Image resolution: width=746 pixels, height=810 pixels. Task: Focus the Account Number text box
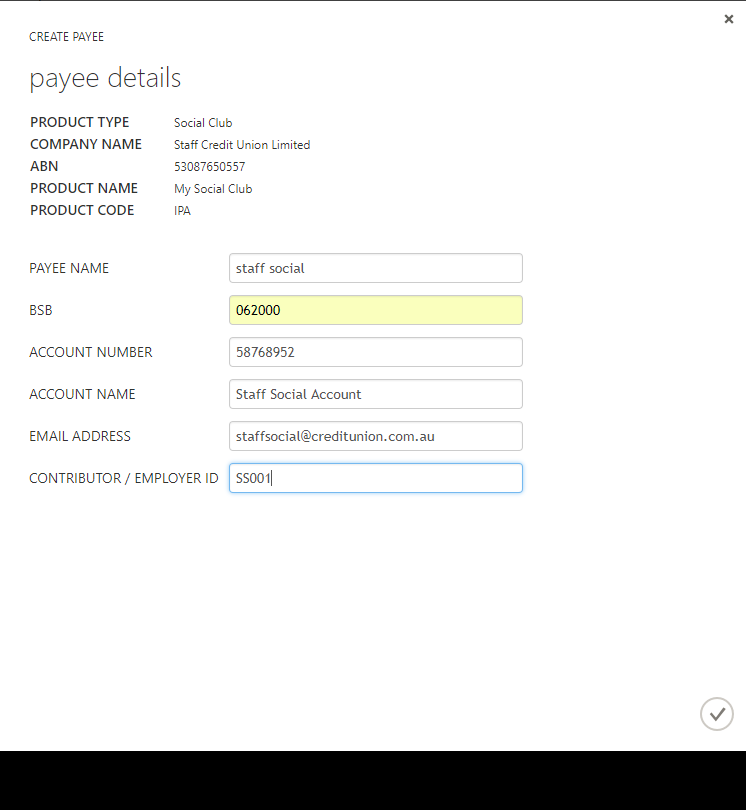pos(376,352)
